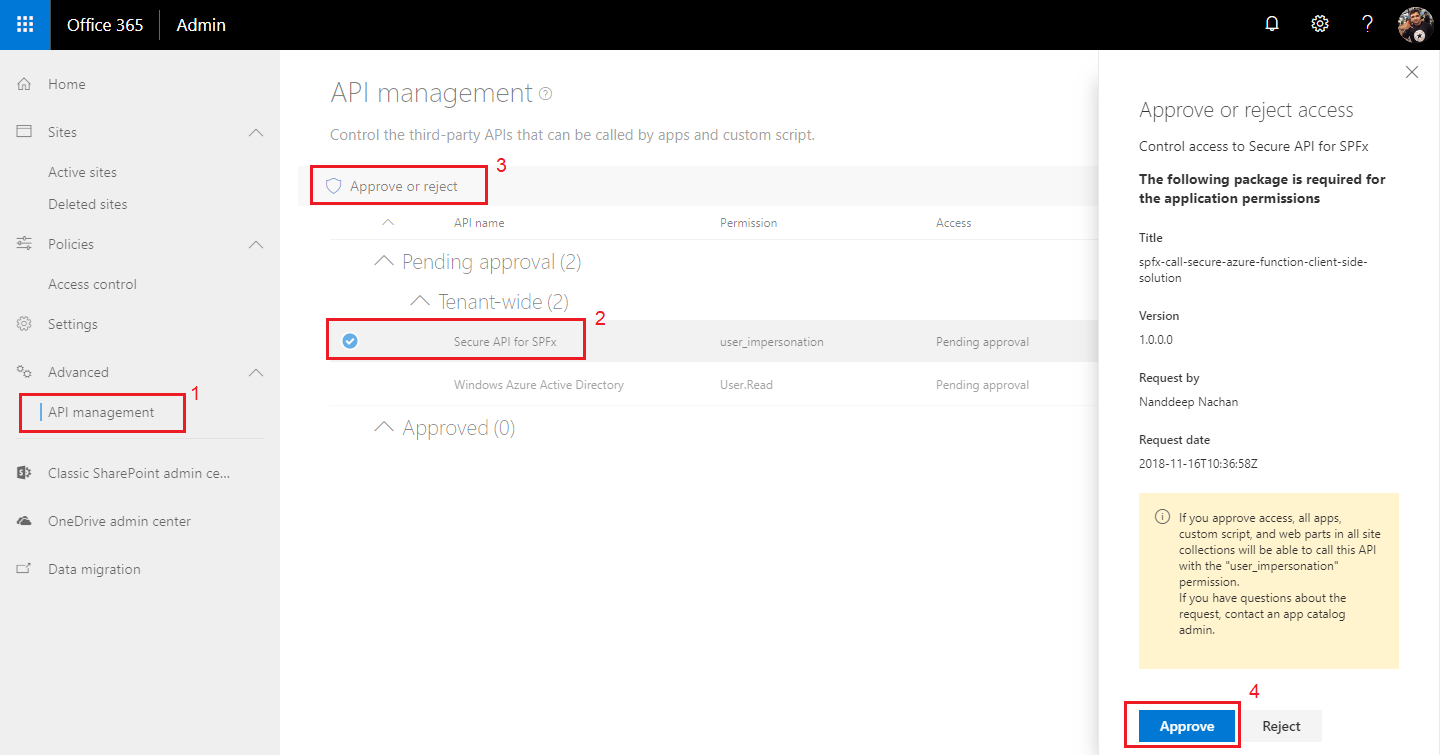Screen dimensions: 1440x755
Task: Open the Office 365 app launcher waffle
Action: pos(25,25)
